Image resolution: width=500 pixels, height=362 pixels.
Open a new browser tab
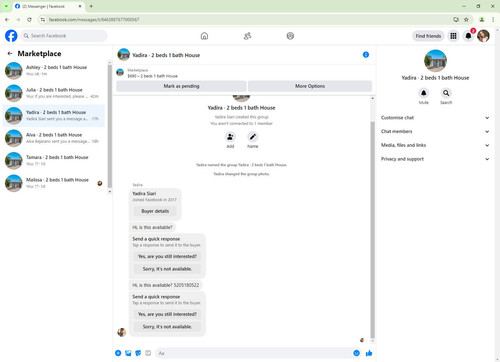[91, 6]
